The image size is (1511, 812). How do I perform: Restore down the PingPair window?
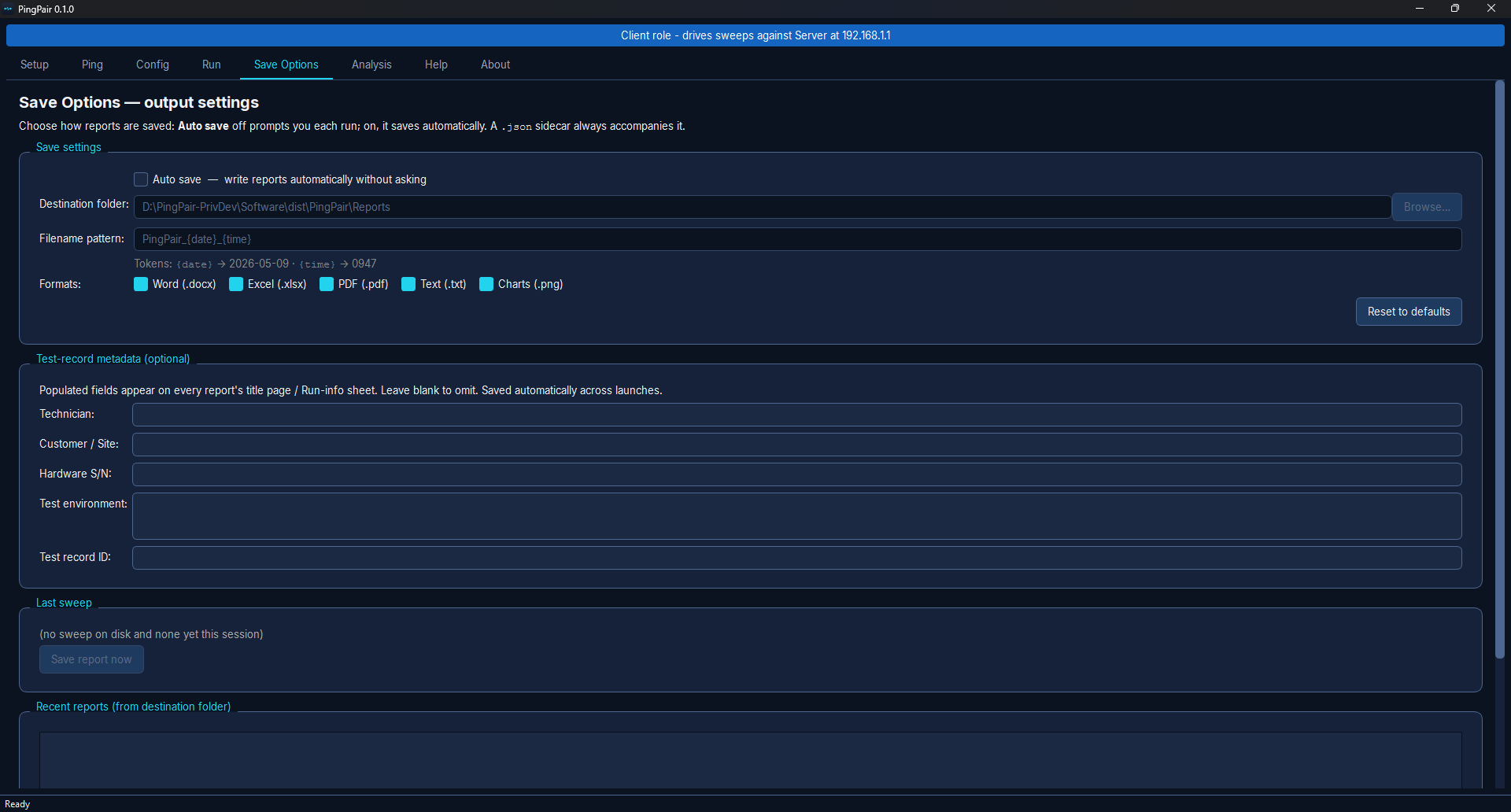click(1455, 9)
